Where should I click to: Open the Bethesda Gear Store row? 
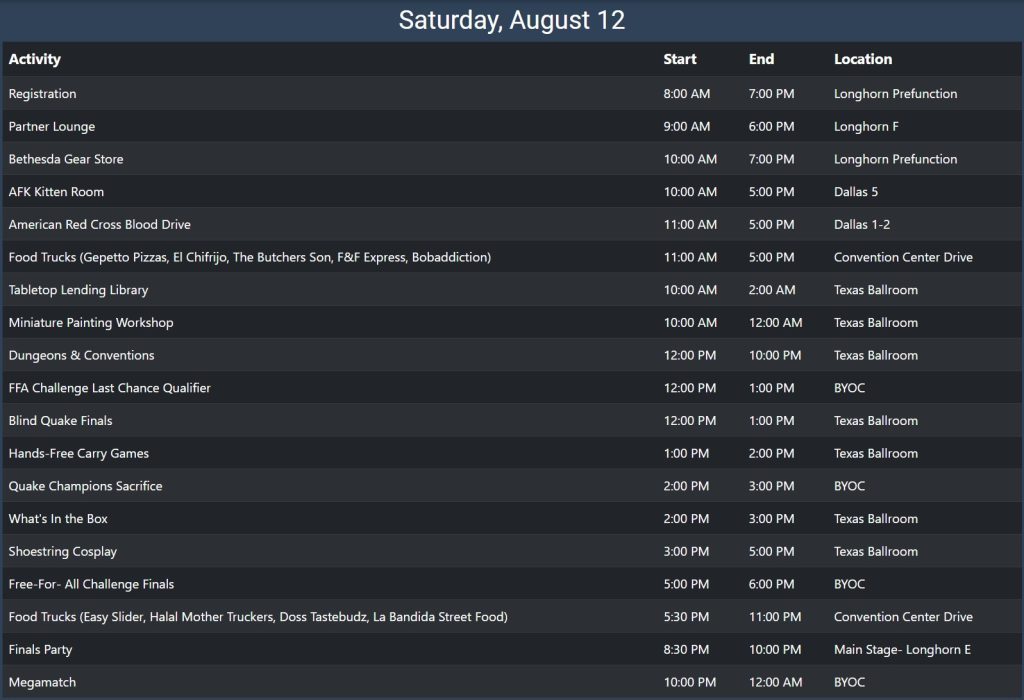click(x=512, y=159)
